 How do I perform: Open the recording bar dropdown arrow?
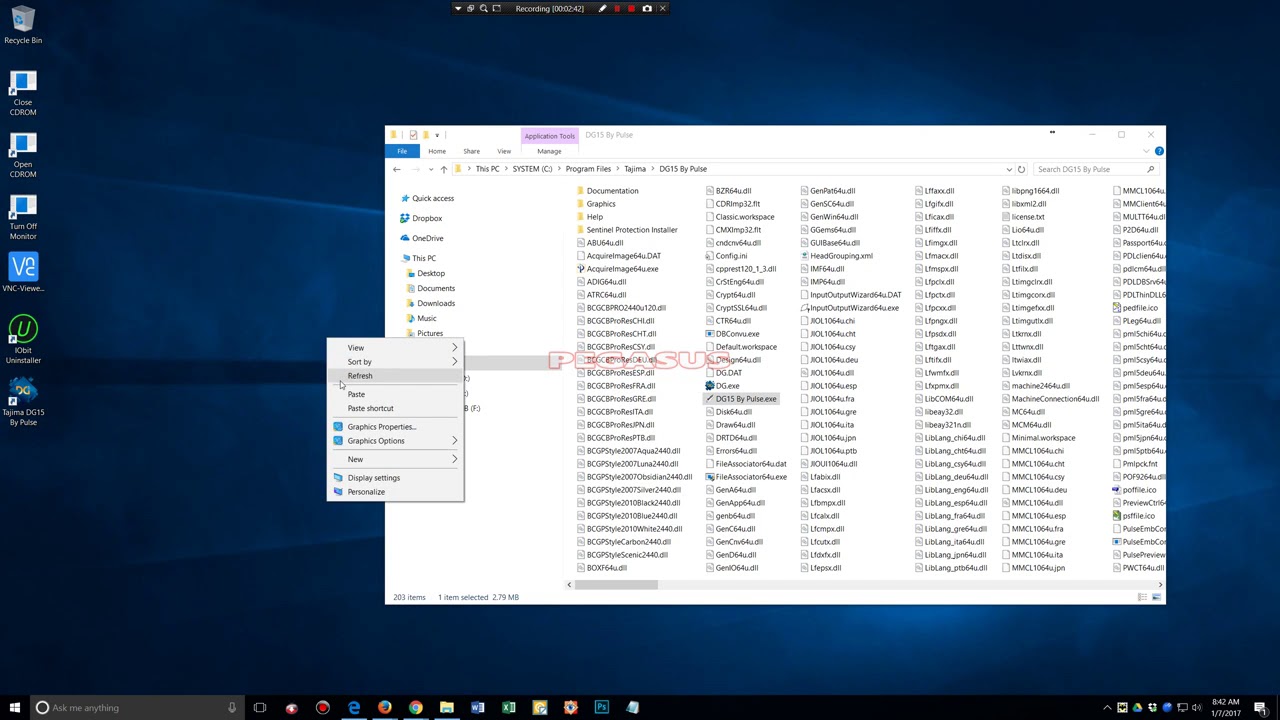click(458, 9)
